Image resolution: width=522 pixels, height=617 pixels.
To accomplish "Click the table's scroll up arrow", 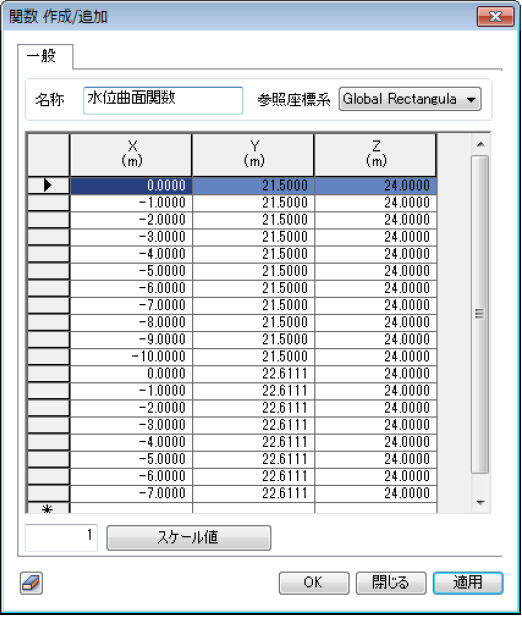I will click(x=480, y=145).
